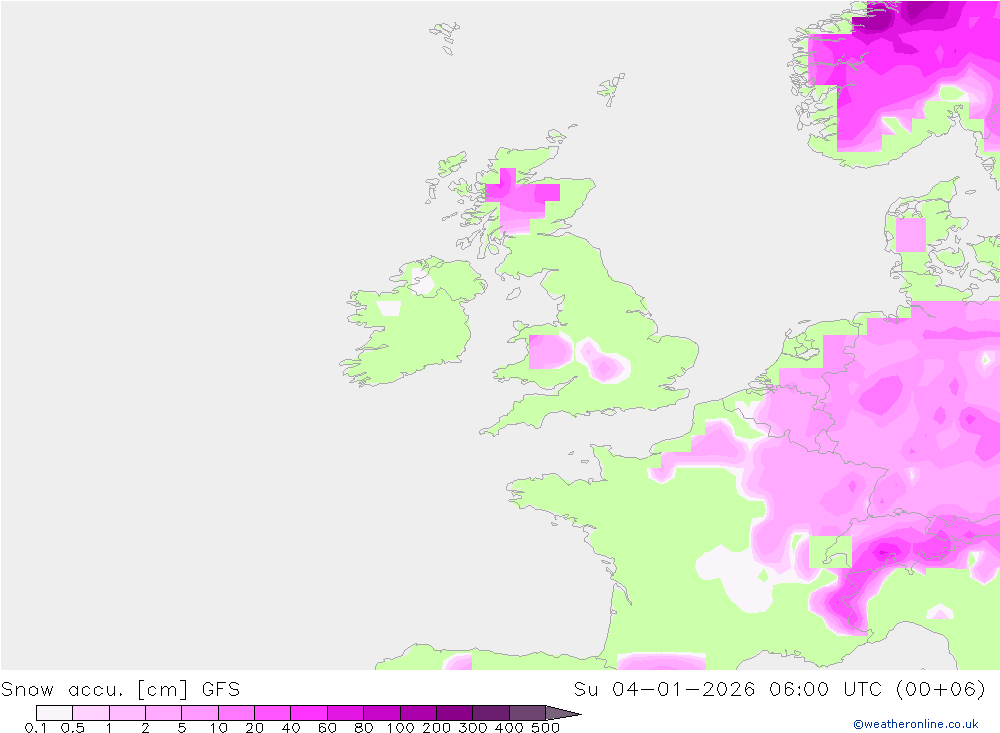Viewport: 1000px width, 733px height.
Task: Click the legend label '500'
Action: tap(545, 728)
